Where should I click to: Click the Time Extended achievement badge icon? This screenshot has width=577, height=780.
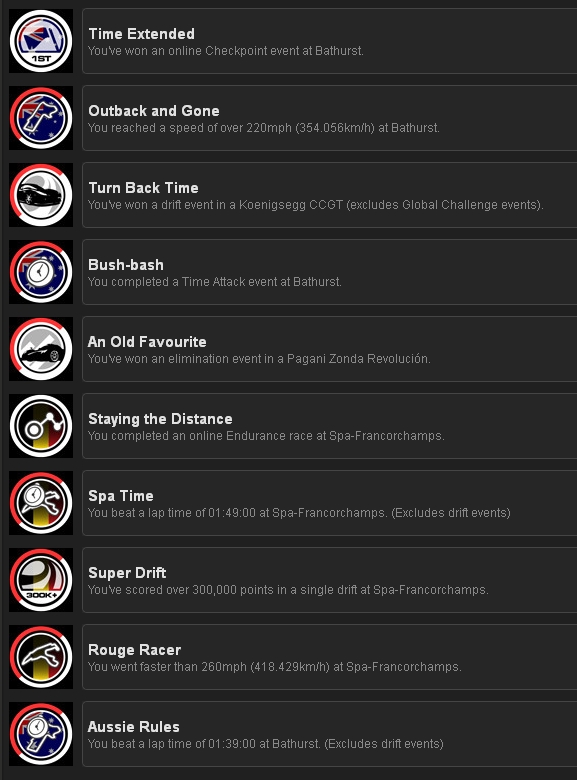[41, 41]
